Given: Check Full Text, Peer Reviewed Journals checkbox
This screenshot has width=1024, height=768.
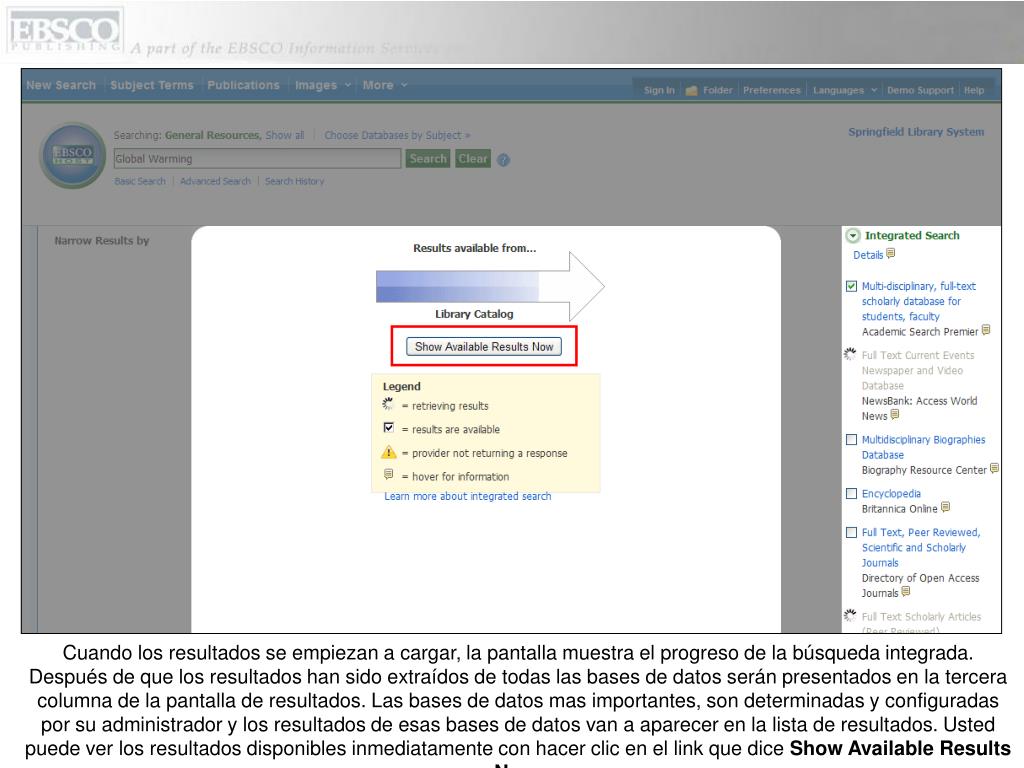Looking at the screenshot, I should (852, 532).
